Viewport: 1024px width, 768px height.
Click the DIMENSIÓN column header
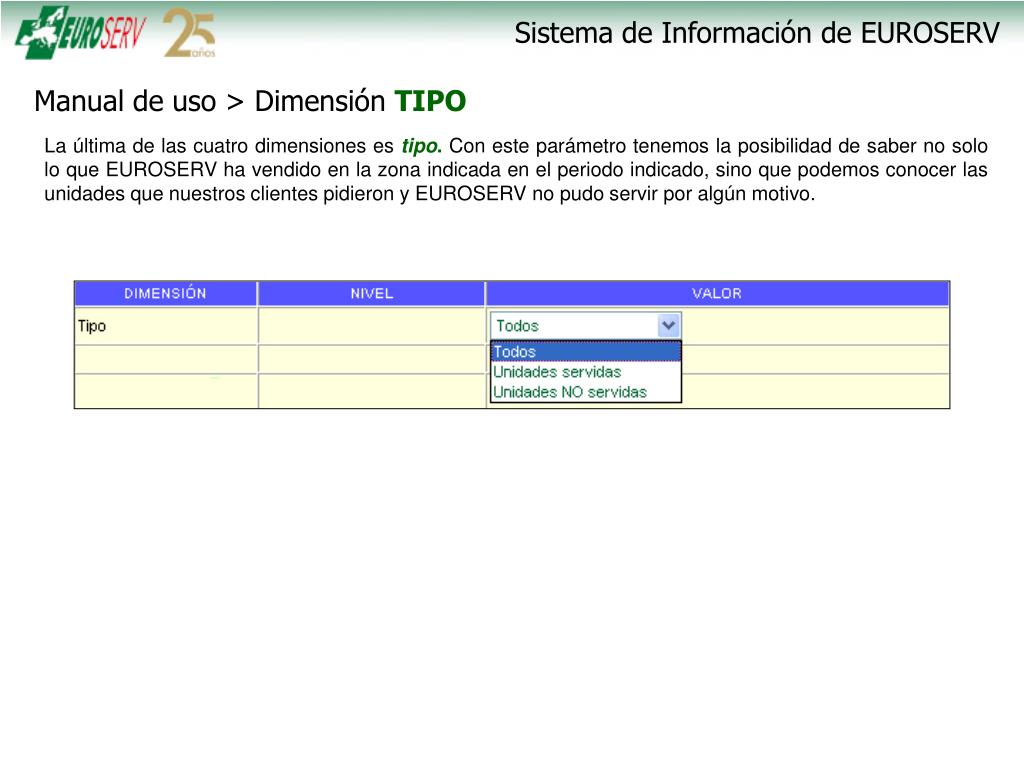point(166,293)
